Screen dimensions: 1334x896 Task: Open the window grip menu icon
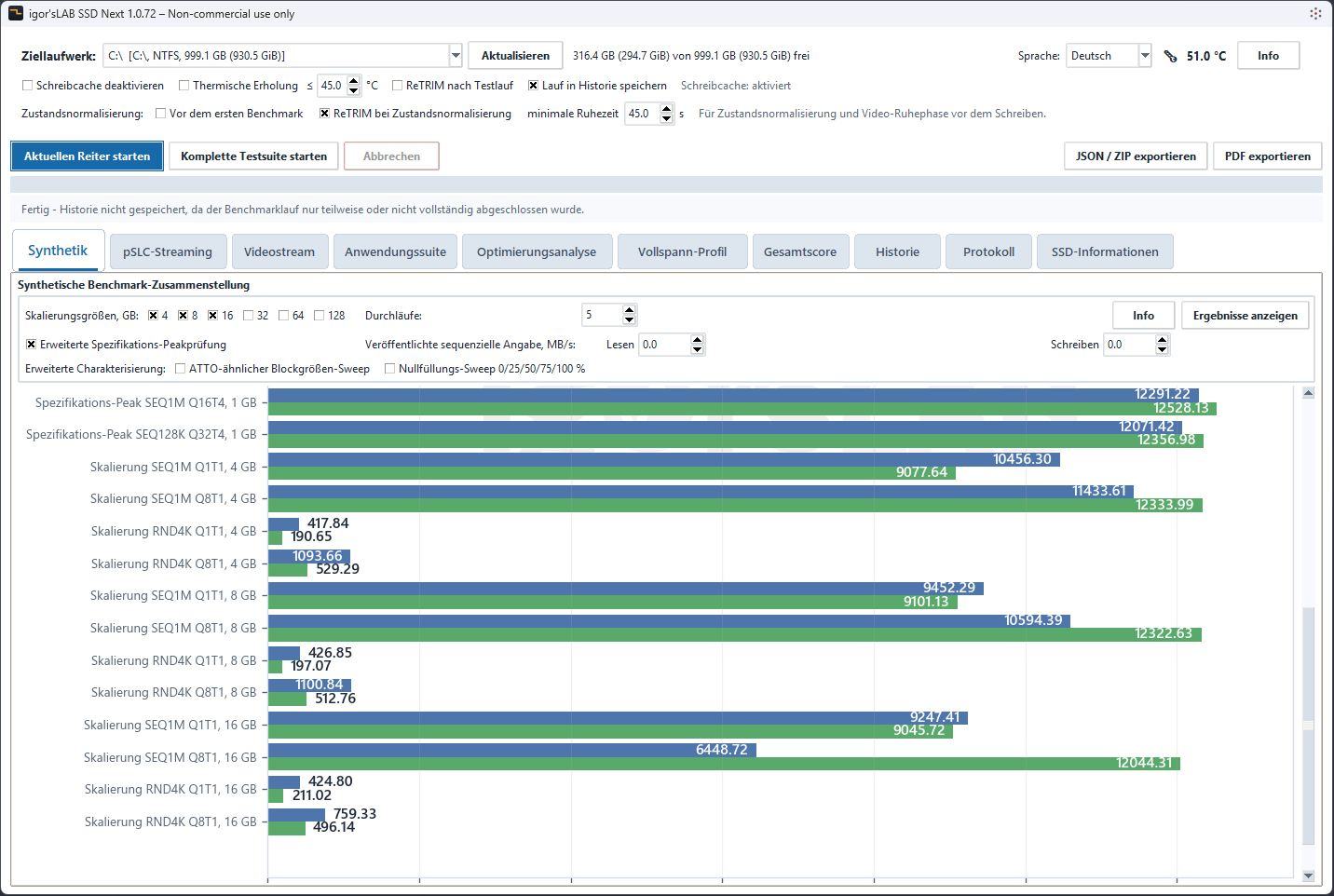pyautogui.click(x=1315, y=13)
